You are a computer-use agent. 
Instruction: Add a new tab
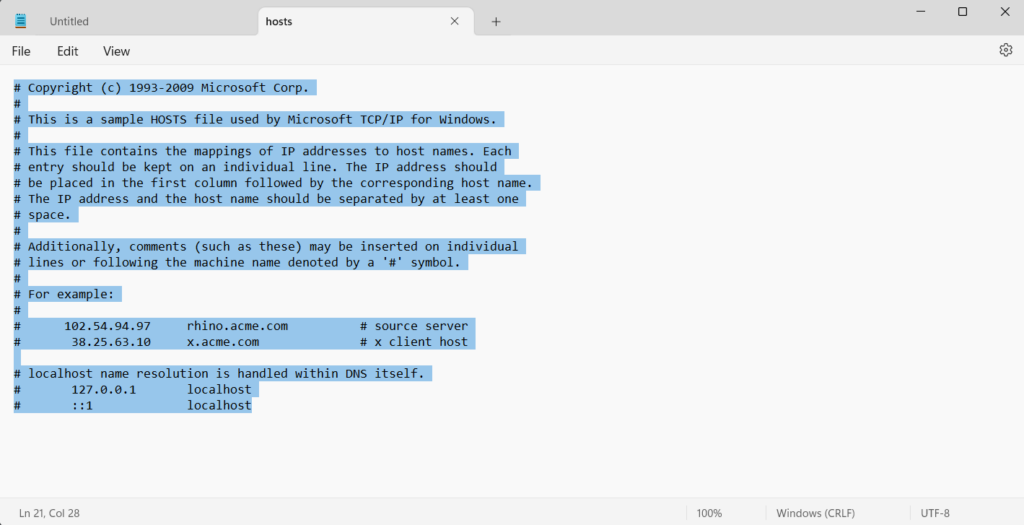(496, 22)
